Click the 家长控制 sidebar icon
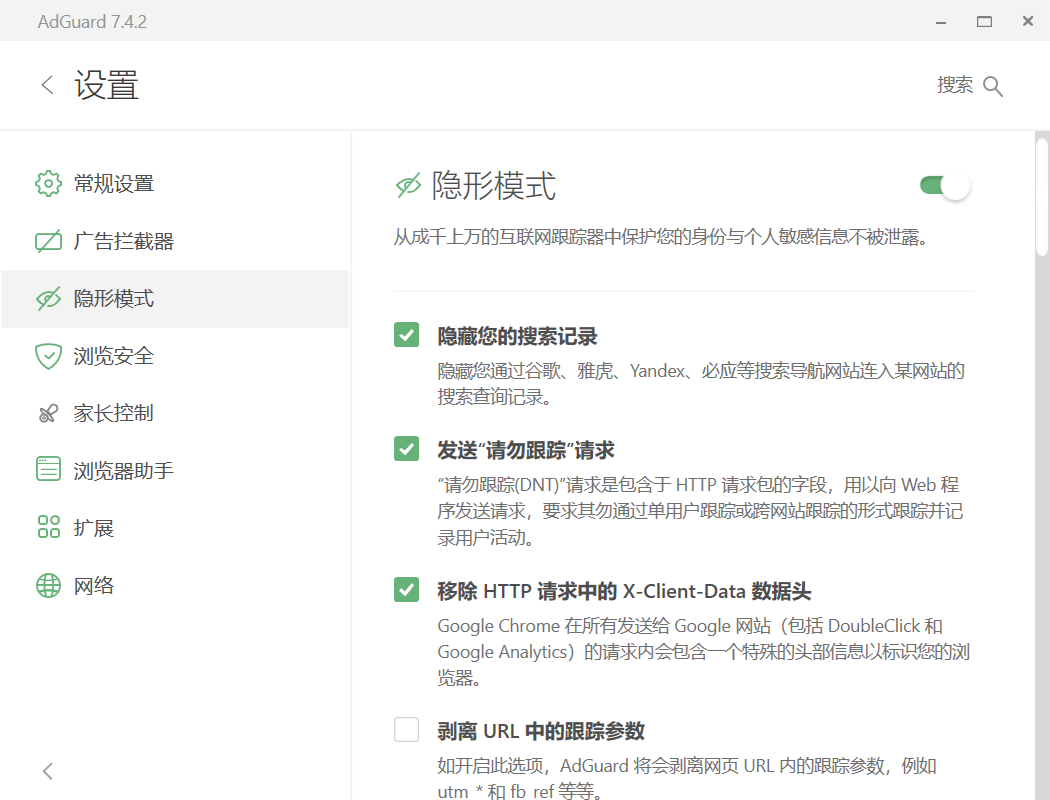Viewport: 1050px width, 800px height. [48, 414]
